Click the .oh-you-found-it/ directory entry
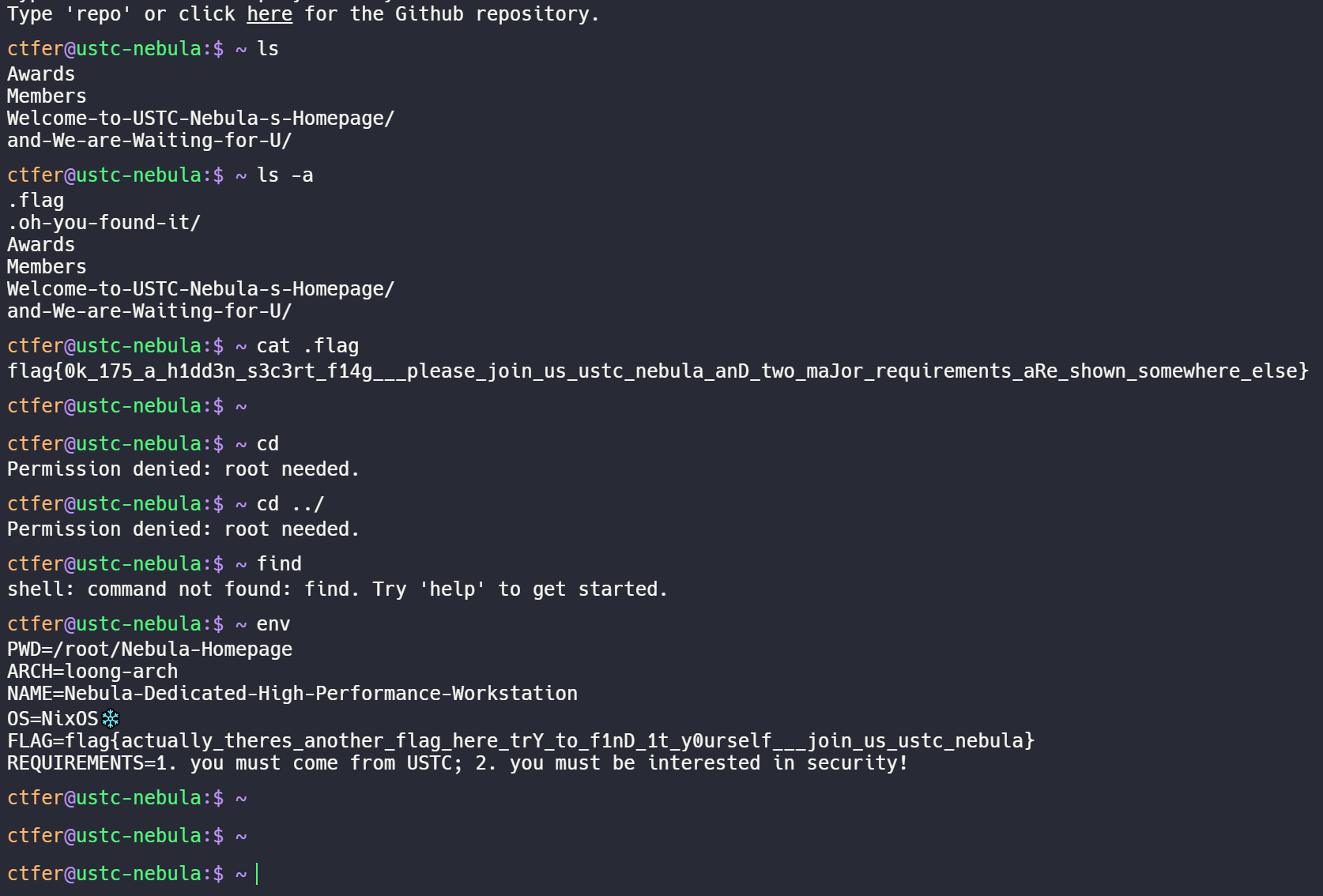Viewport: 1323px width, 896px height. pyautogui.click(x=104, y=223)
